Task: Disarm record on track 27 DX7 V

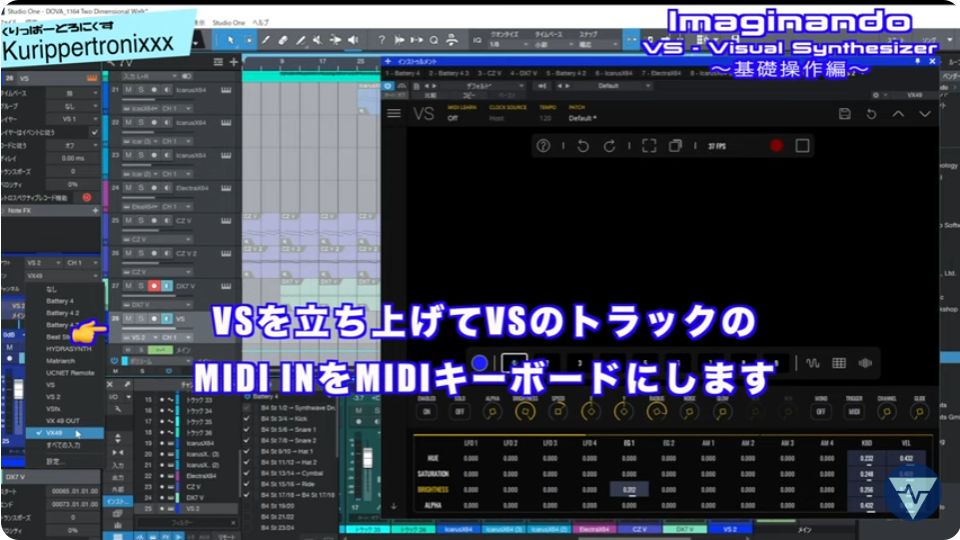Action: pyautogui.click(x=154, y=286)
